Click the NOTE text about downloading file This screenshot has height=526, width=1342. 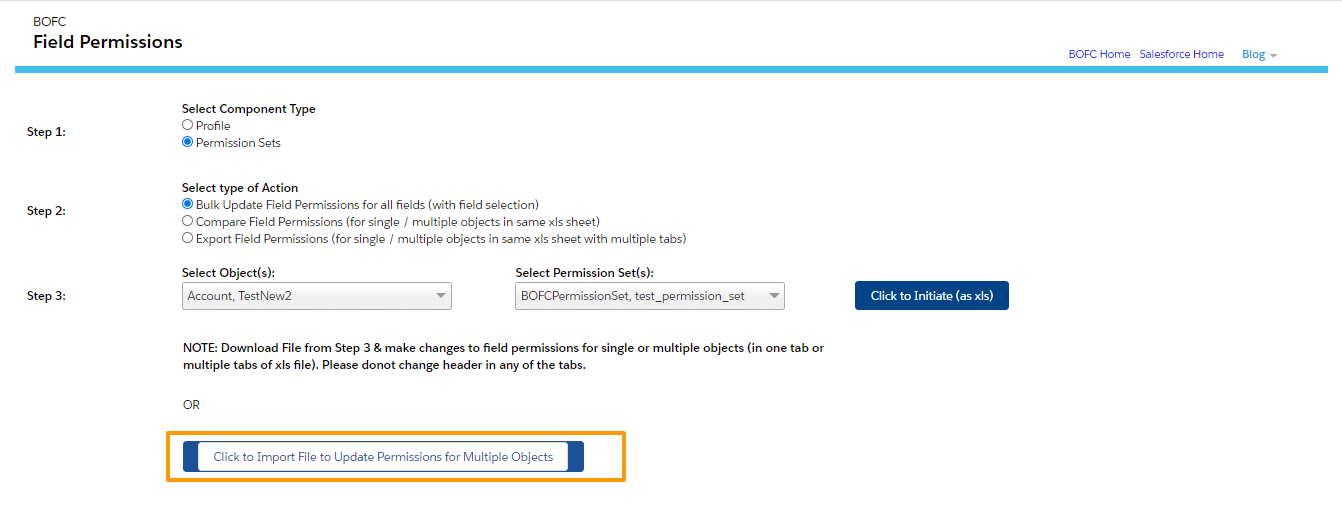[503, 357]
